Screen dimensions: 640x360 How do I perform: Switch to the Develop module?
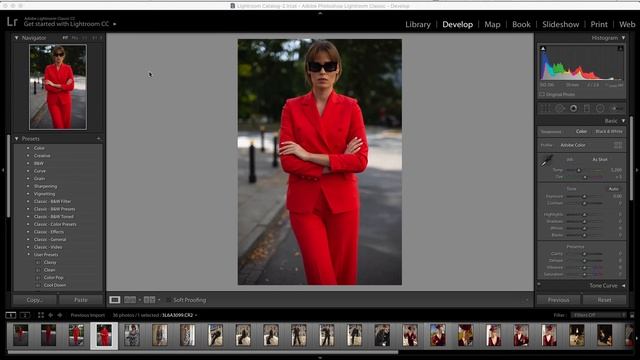tap(458, 24)
